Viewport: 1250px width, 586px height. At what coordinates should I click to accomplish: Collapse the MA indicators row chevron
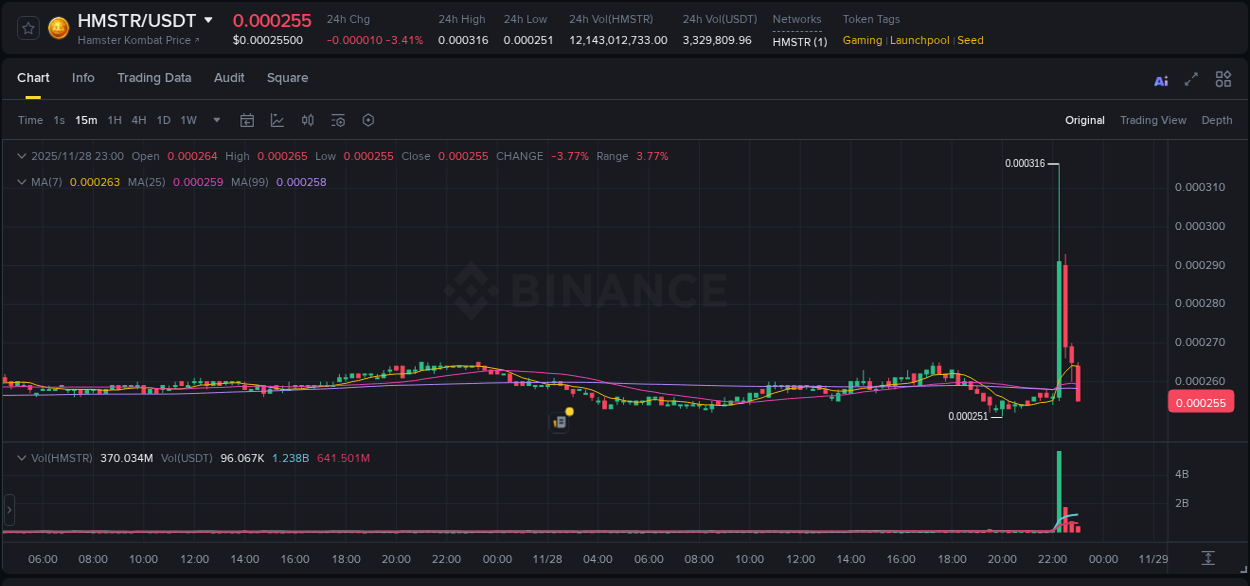click(21, 182)
